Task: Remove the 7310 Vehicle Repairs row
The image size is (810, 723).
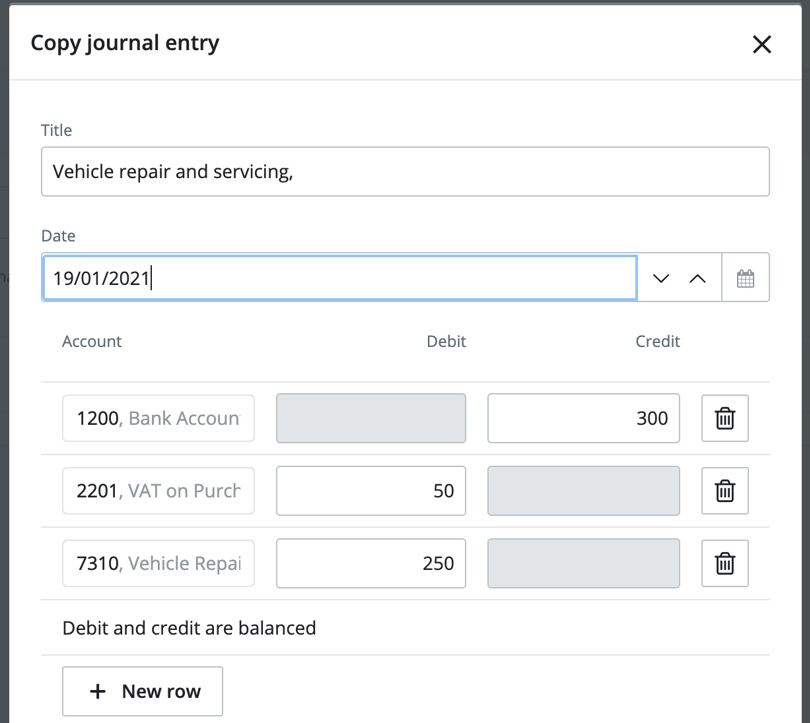Action: (725, 564)
